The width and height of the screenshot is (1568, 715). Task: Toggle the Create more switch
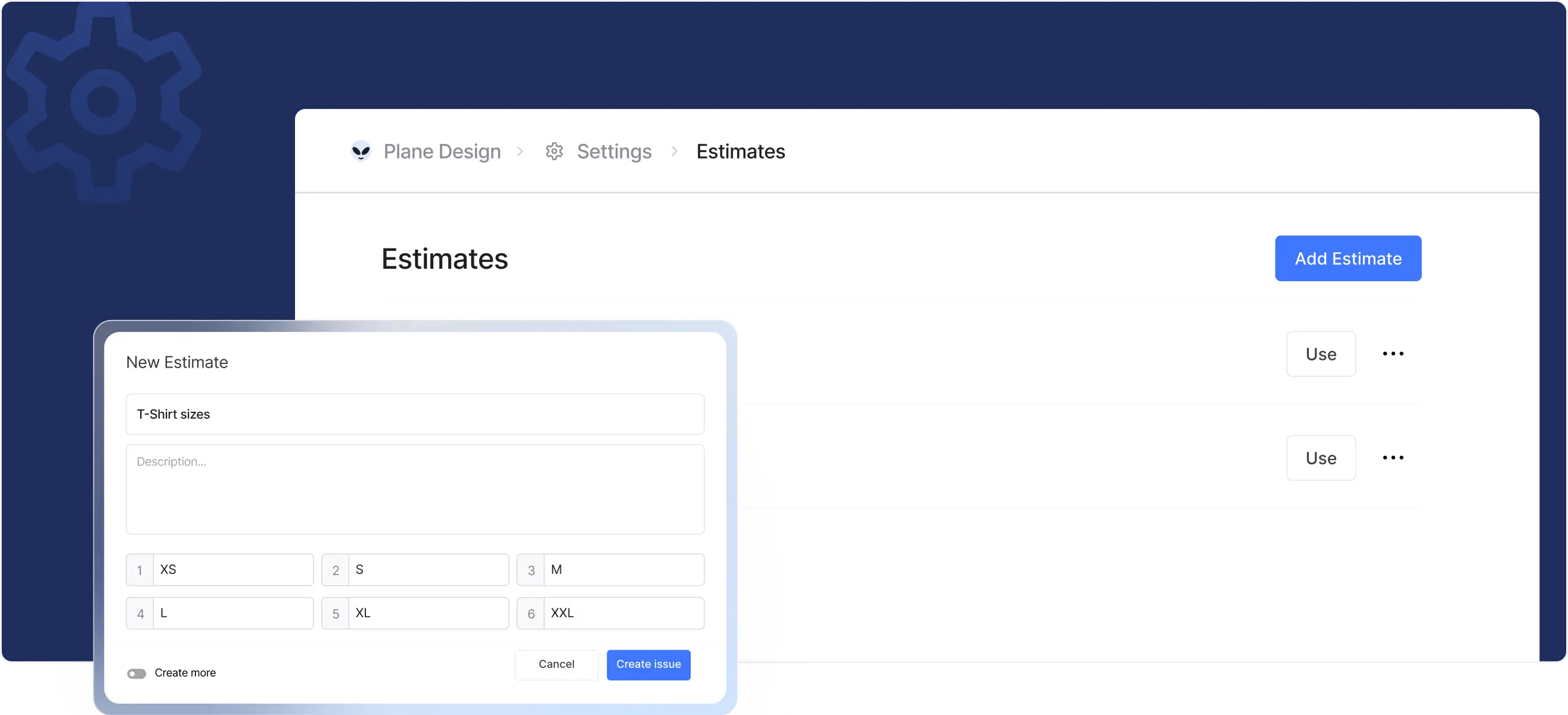[x=136, y=673]
